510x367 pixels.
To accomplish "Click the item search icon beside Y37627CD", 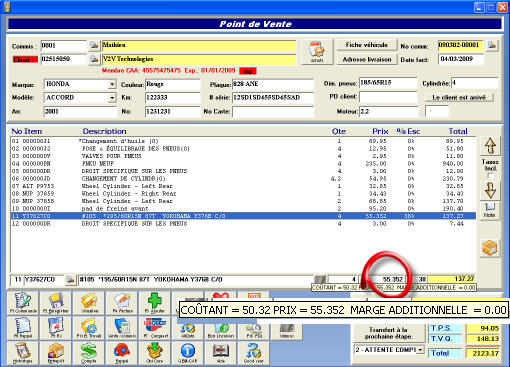I will pyautogui.click(x=70, y=279).
